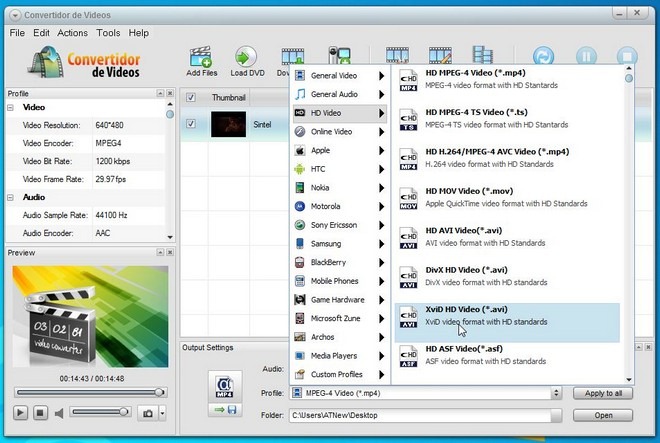Click the Game Hardware controller icon
The image size is (660, 443).
pyautogui.click(x=299, y=300)
